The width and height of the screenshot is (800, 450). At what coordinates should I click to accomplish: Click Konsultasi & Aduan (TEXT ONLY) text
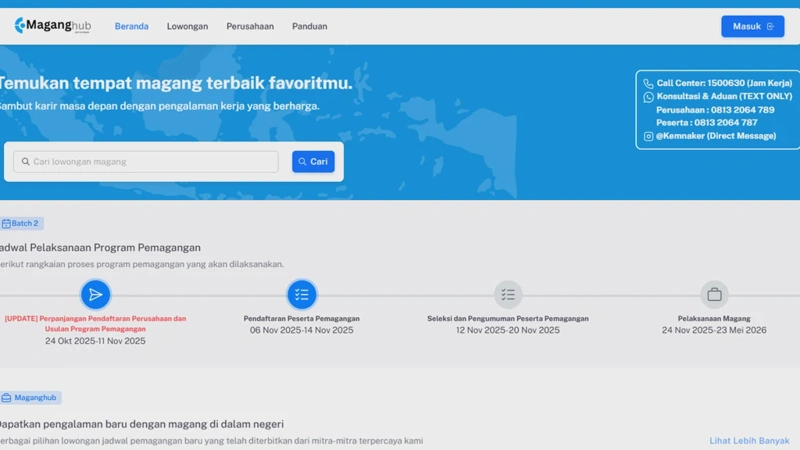pos(724,96)
